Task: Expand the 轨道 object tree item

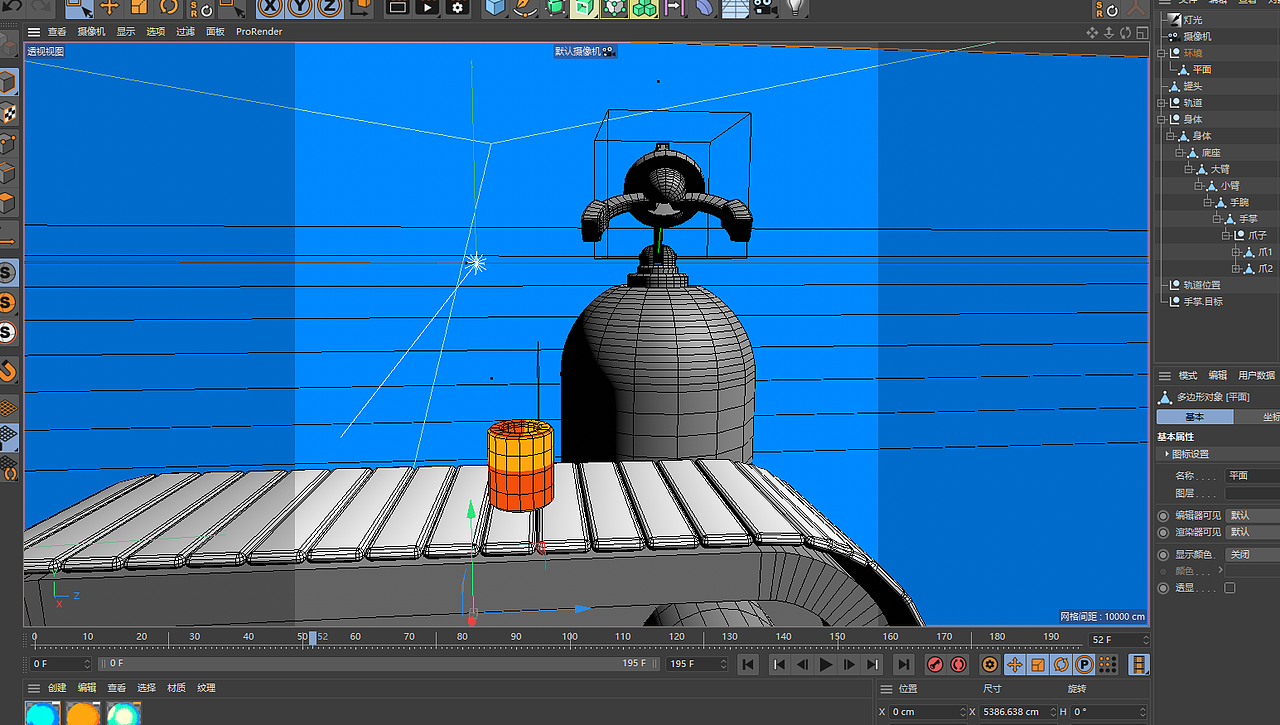Action: (x=1161, y=102)
